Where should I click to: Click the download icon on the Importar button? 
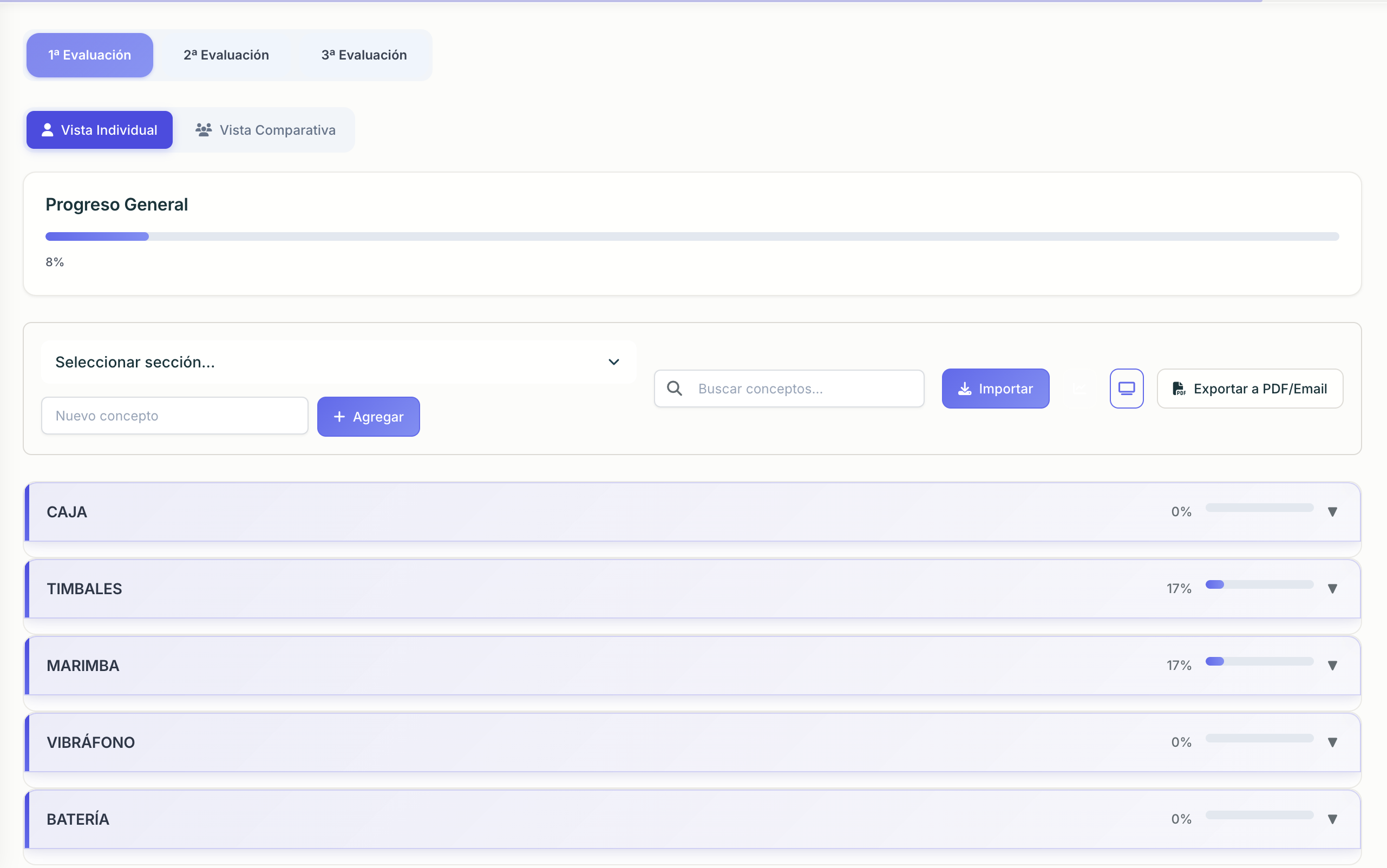[x=964, y=388]
